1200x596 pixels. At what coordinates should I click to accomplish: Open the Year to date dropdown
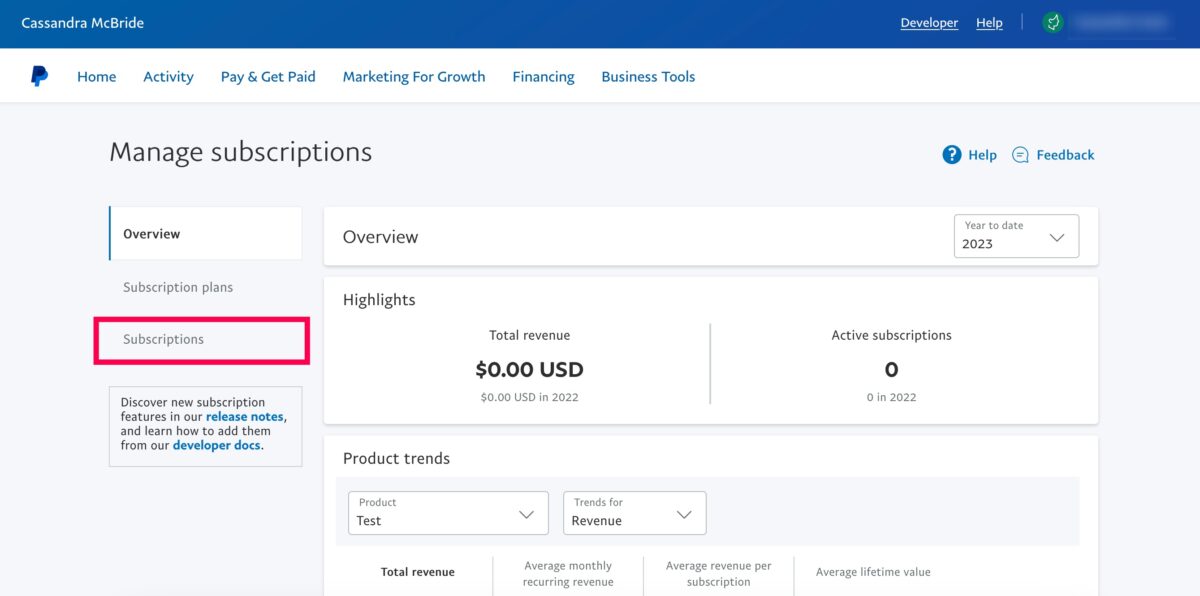[1016, 236]
